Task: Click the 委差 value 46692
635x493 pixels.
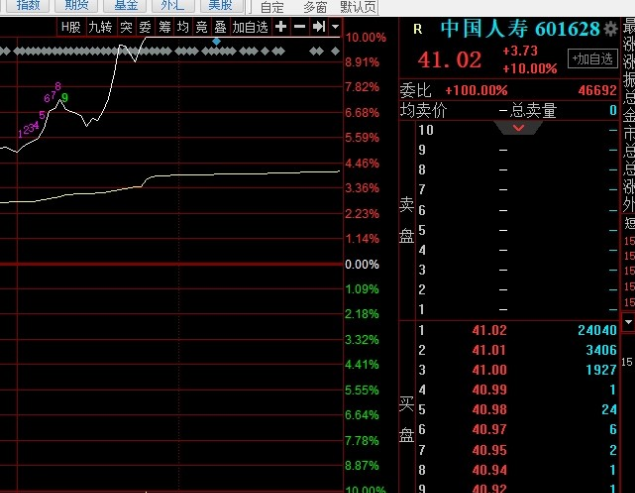Action: pyautogui.click(x=597, y=90)
